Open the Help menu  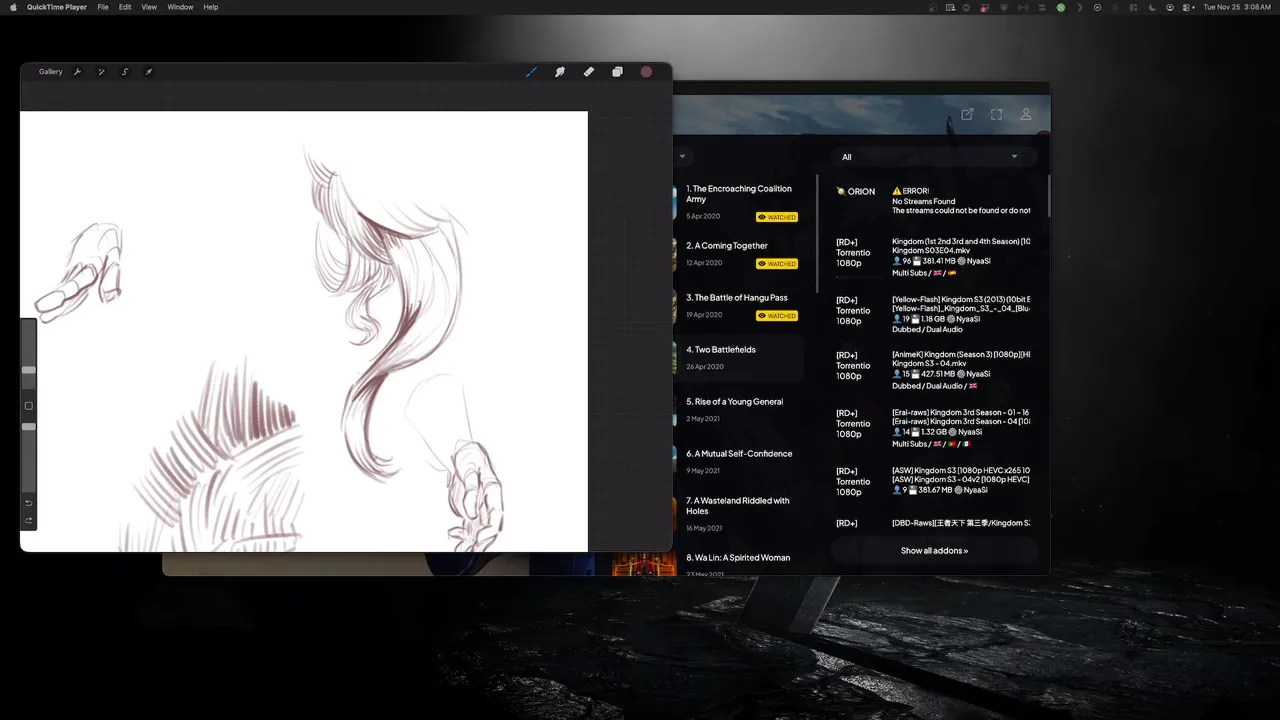[211, 7]
